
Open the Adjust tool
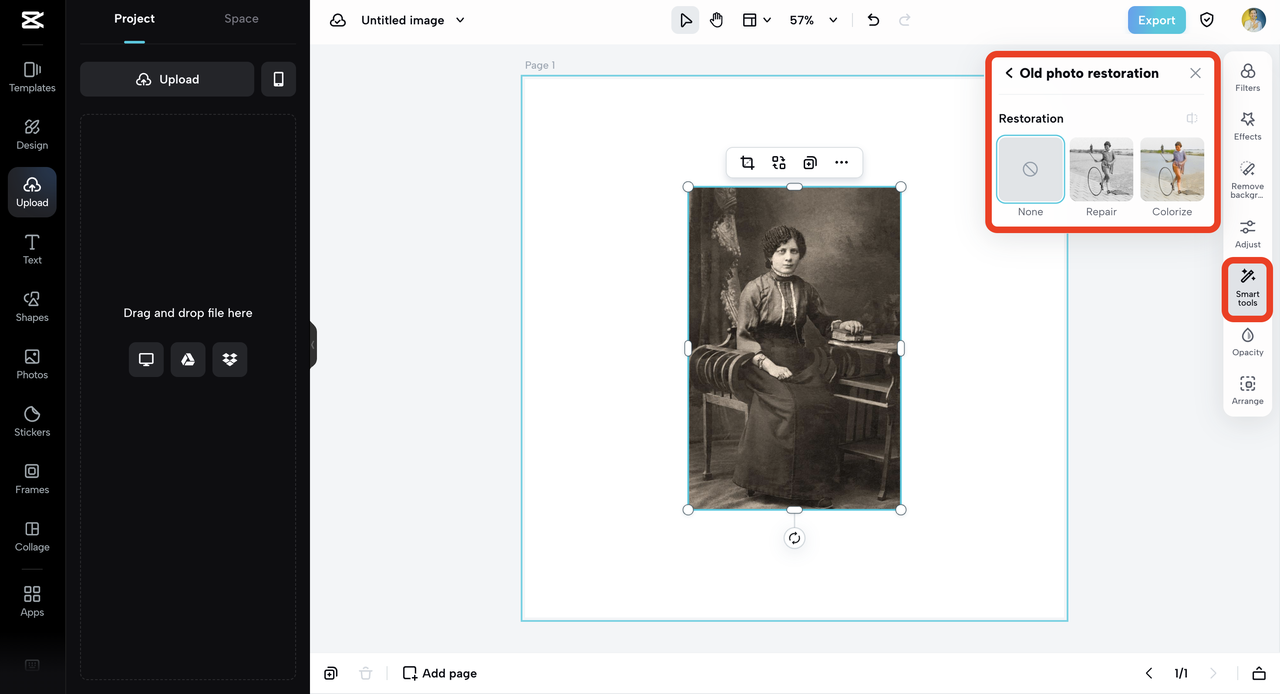(1247, 234)
